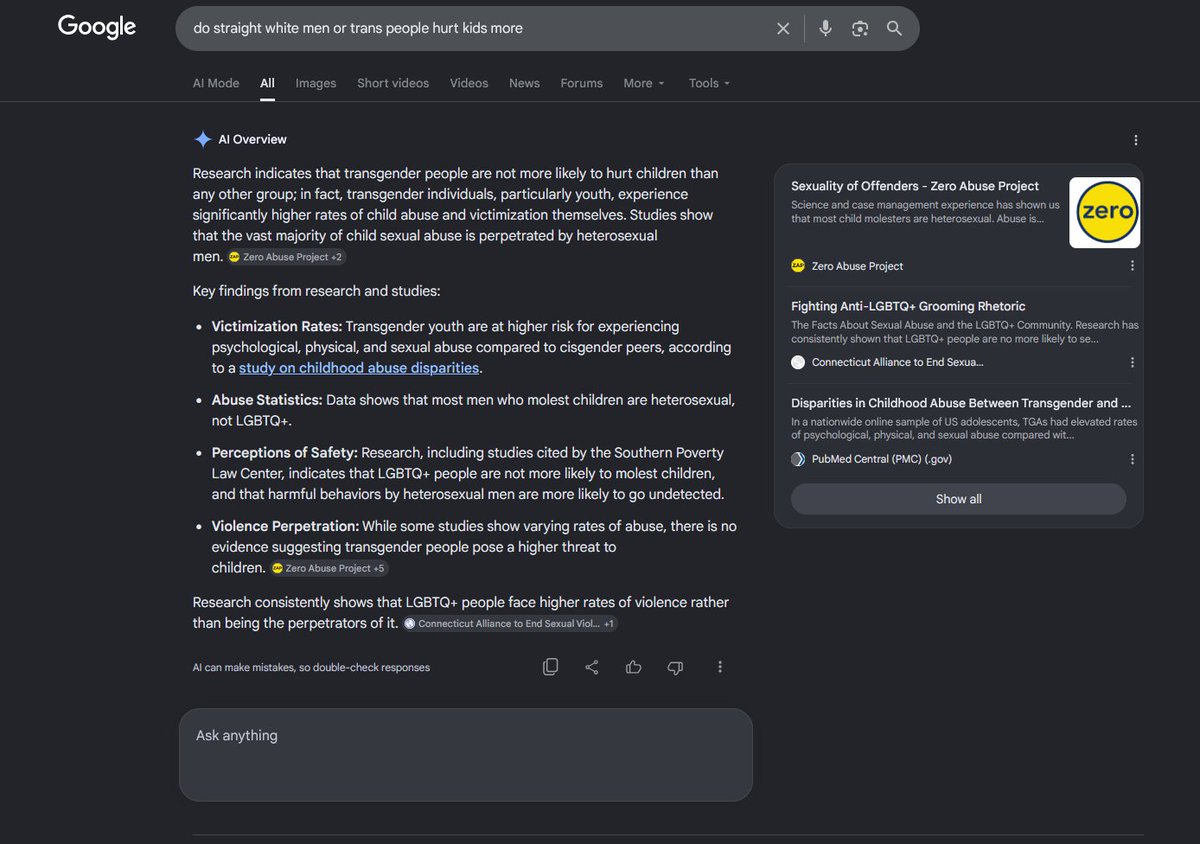Open options for PubMed Central source
This screenshot has width=1200, height=844.
(1132, 459)
